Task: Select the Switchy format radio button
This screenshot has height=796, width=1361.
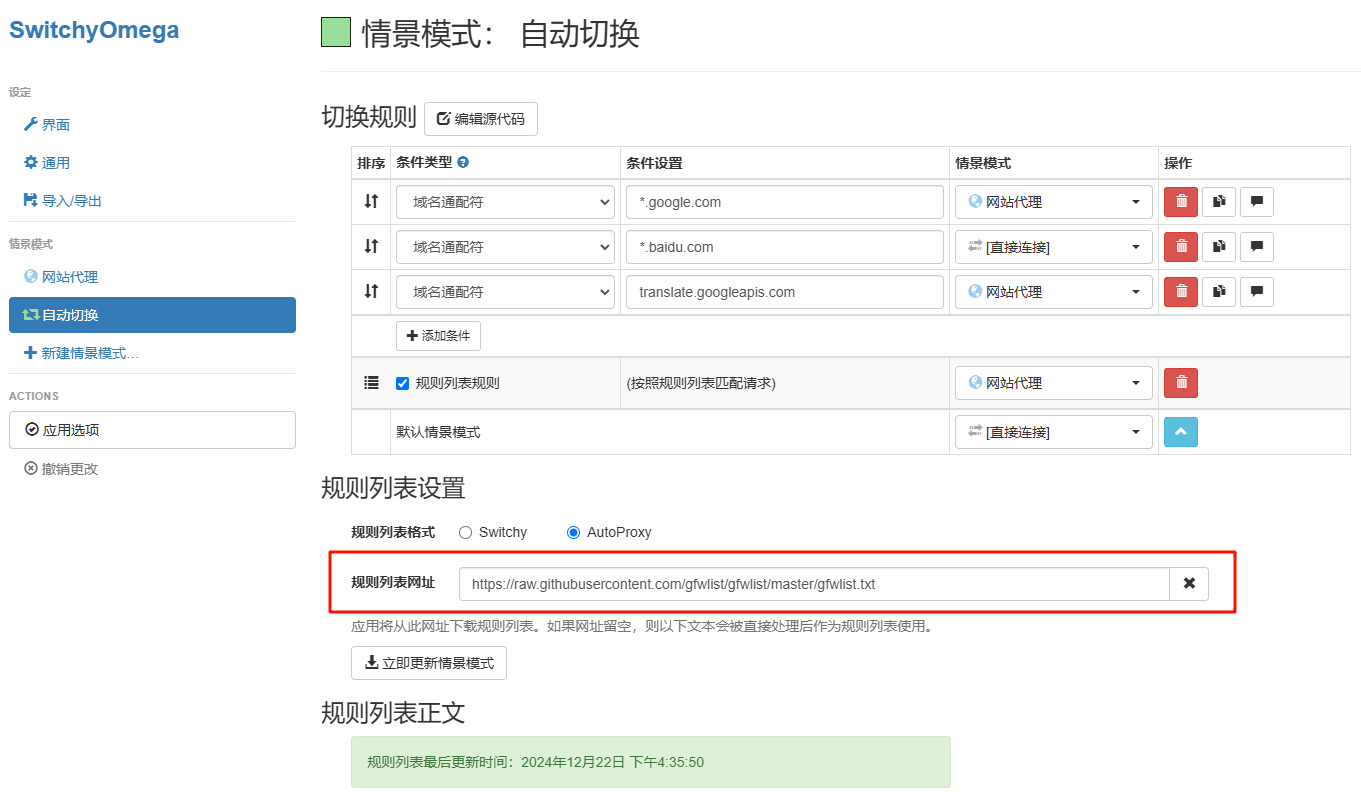Action: pyautogui.click(x=465, y=533)
